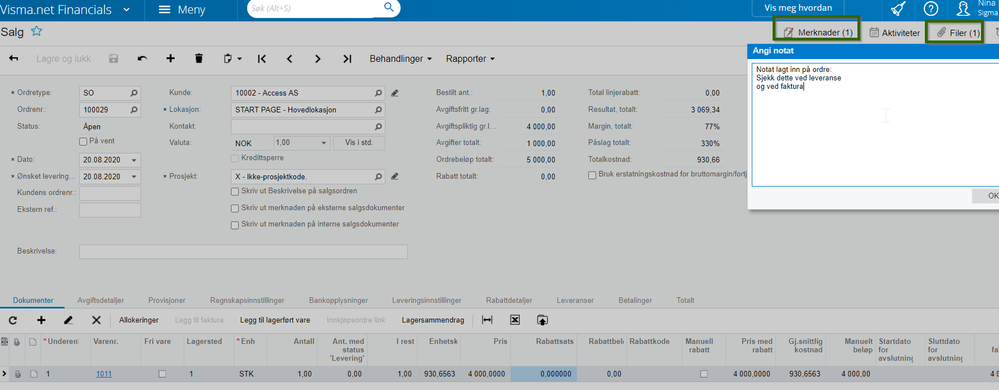Click the Vis i std. currency button
The width and height of the screenshot is (999, 390).
[x=359, y=143]
